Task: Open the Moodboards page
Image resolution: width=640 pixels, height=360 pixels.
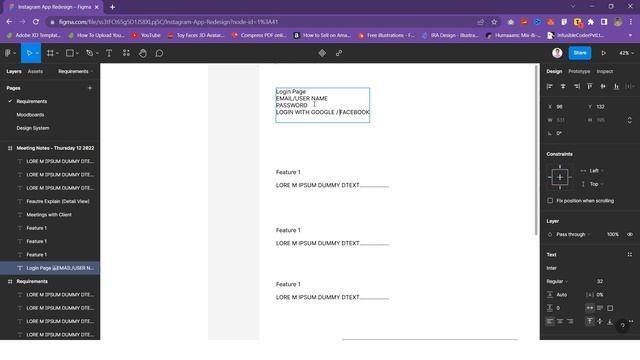Action: [30, 115]
